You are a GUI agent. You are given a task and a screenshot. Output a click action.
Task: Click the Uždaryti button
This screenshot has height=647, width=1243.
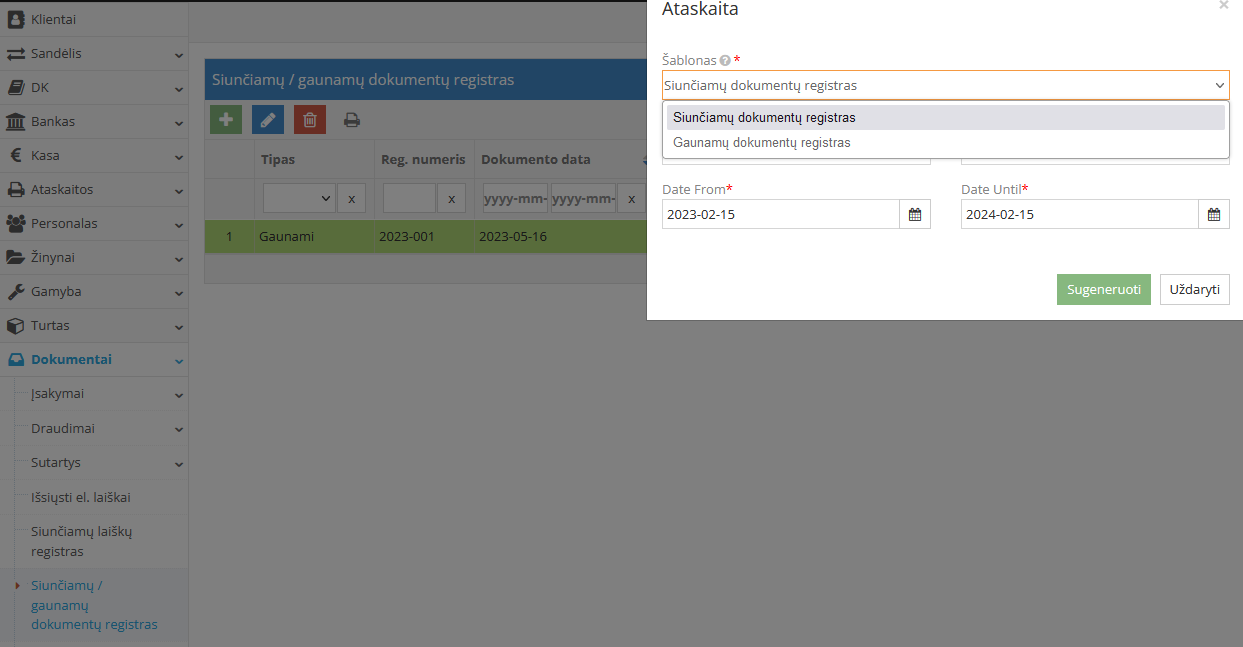(x=1194, y=290)
